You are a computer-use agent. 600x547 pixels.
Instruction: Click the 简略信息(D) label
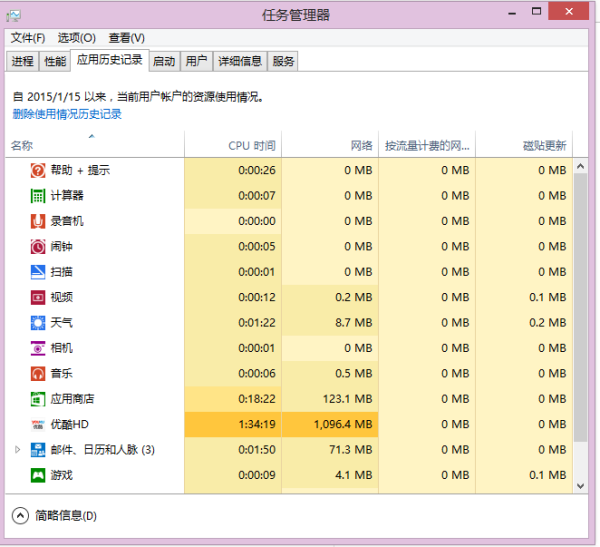tap(66, 516)
